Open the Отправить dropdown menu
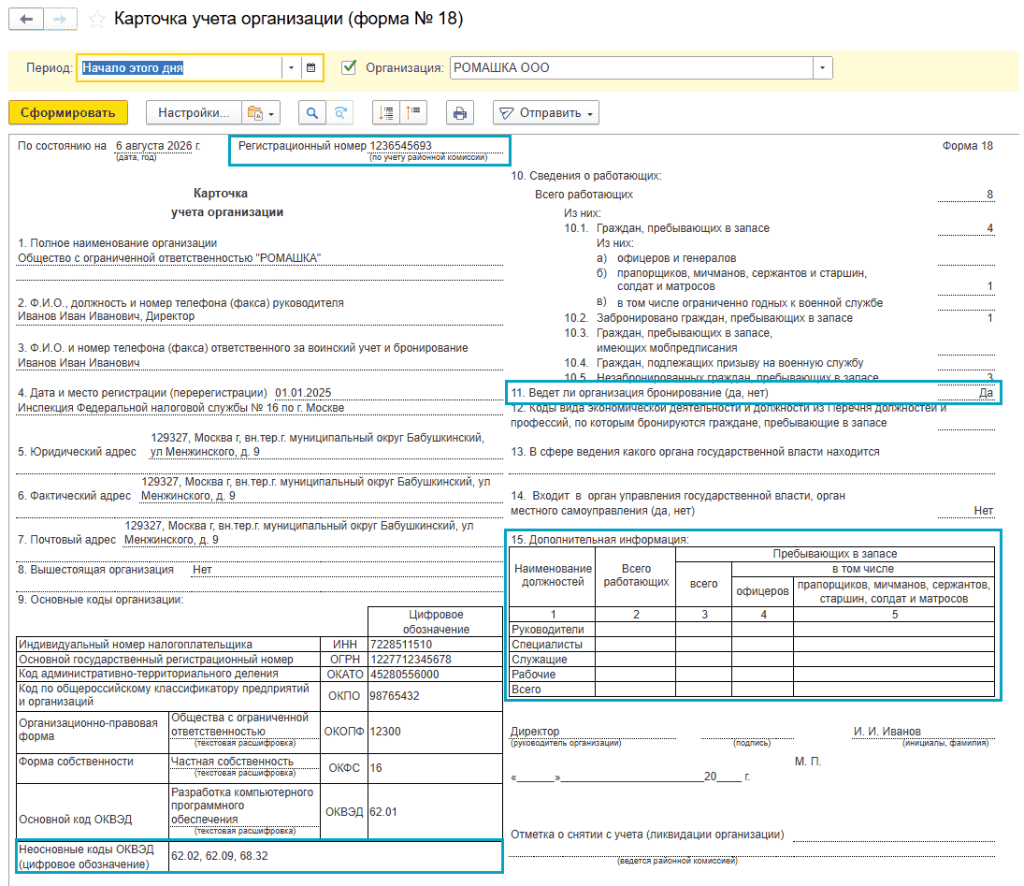This screenshot has width=1024, height=886. click(546, 113)
